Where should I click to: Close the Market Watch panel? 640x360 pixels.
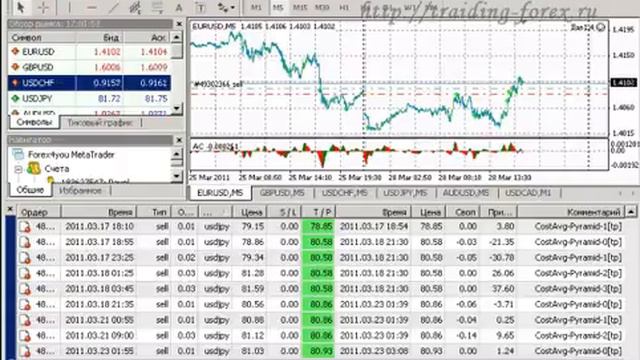179,24
